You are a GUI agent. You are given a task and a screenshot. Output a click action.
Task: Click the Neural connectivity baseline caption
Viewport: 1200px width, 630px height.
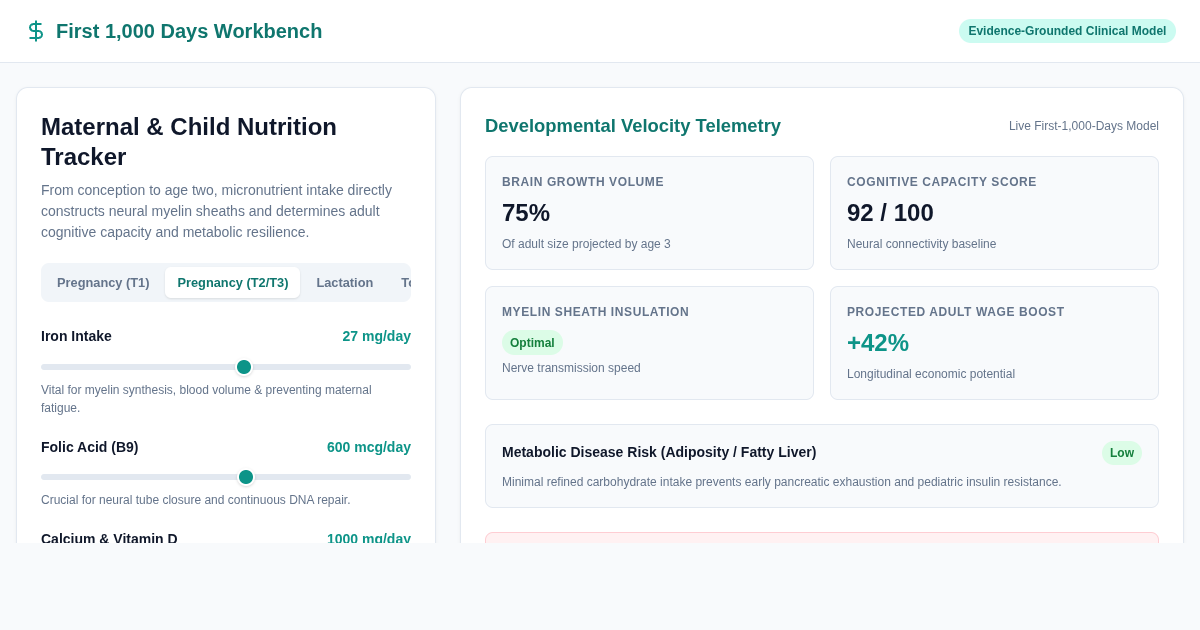(921, 244)
